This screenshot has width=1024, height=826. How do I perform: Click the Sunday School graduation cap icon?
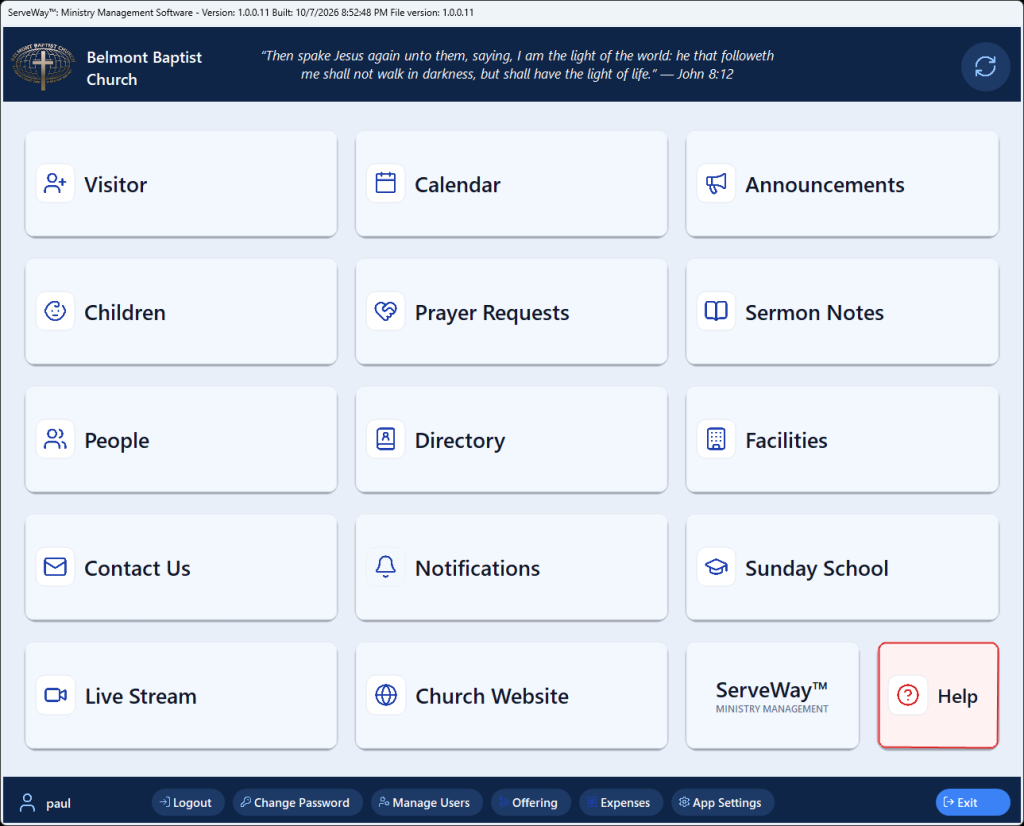click(716, 567)
